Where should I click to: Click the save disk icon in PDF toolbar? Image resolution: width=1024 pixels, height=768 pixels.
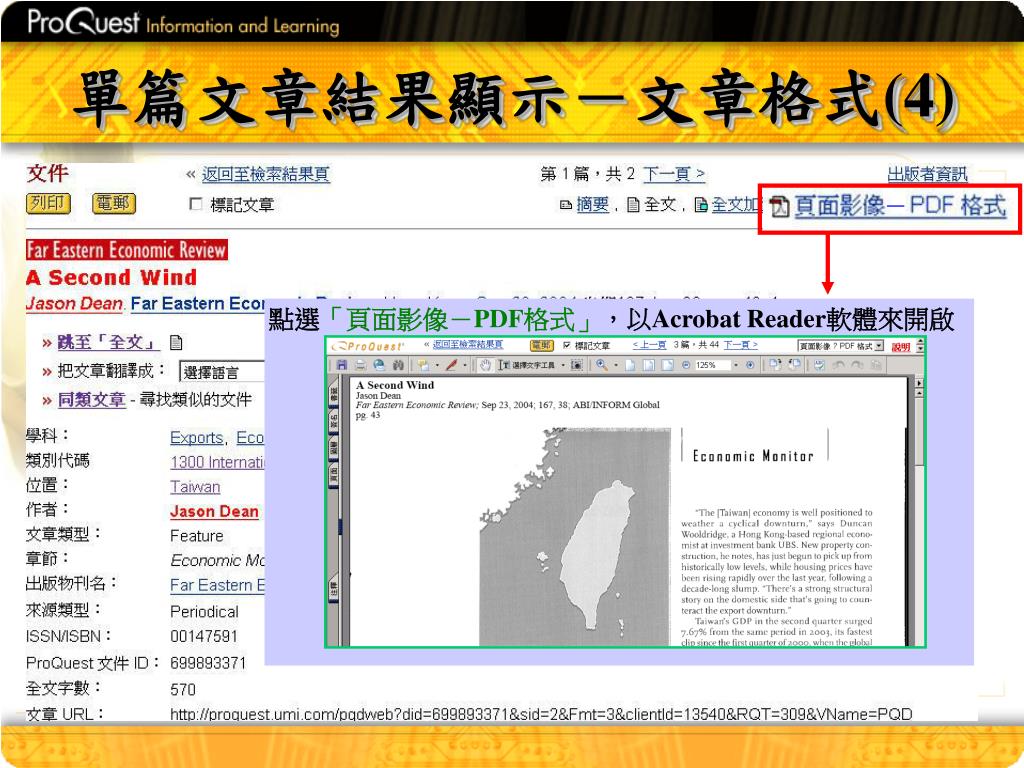tap(341, 365)
